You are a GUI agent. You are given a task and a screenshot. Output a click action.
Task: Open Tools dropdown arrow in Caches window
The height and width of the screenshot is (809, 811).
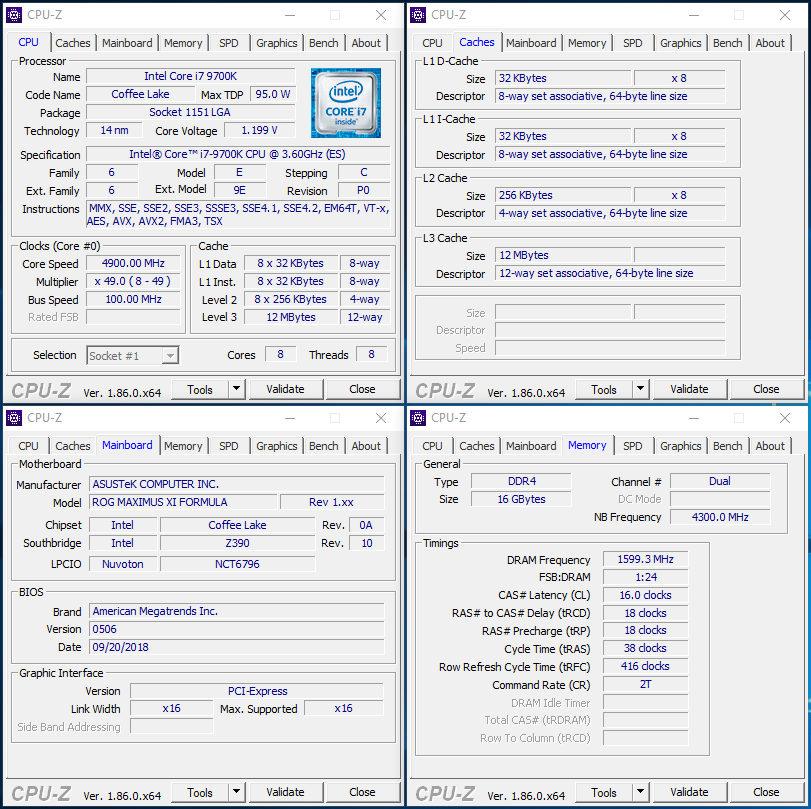(640, 388)
